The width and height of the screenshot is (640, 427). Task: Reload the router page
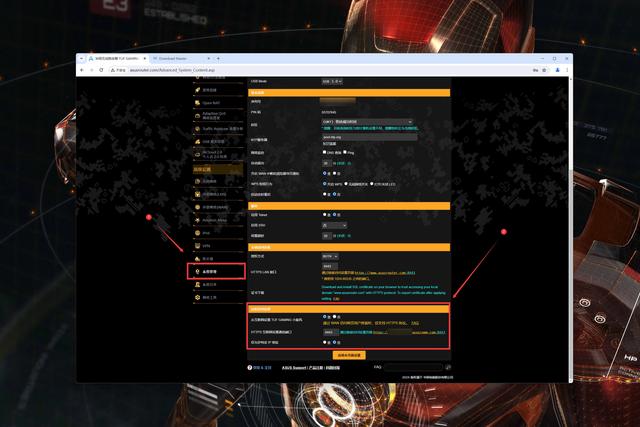click(101, 70)
